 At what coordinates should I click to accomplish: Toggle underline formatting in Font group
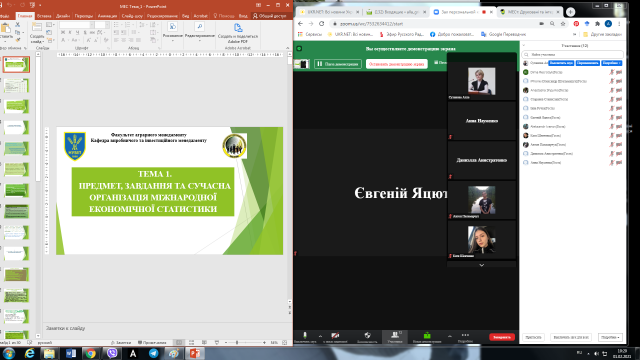pyautogui.click(x=77, y=32)
